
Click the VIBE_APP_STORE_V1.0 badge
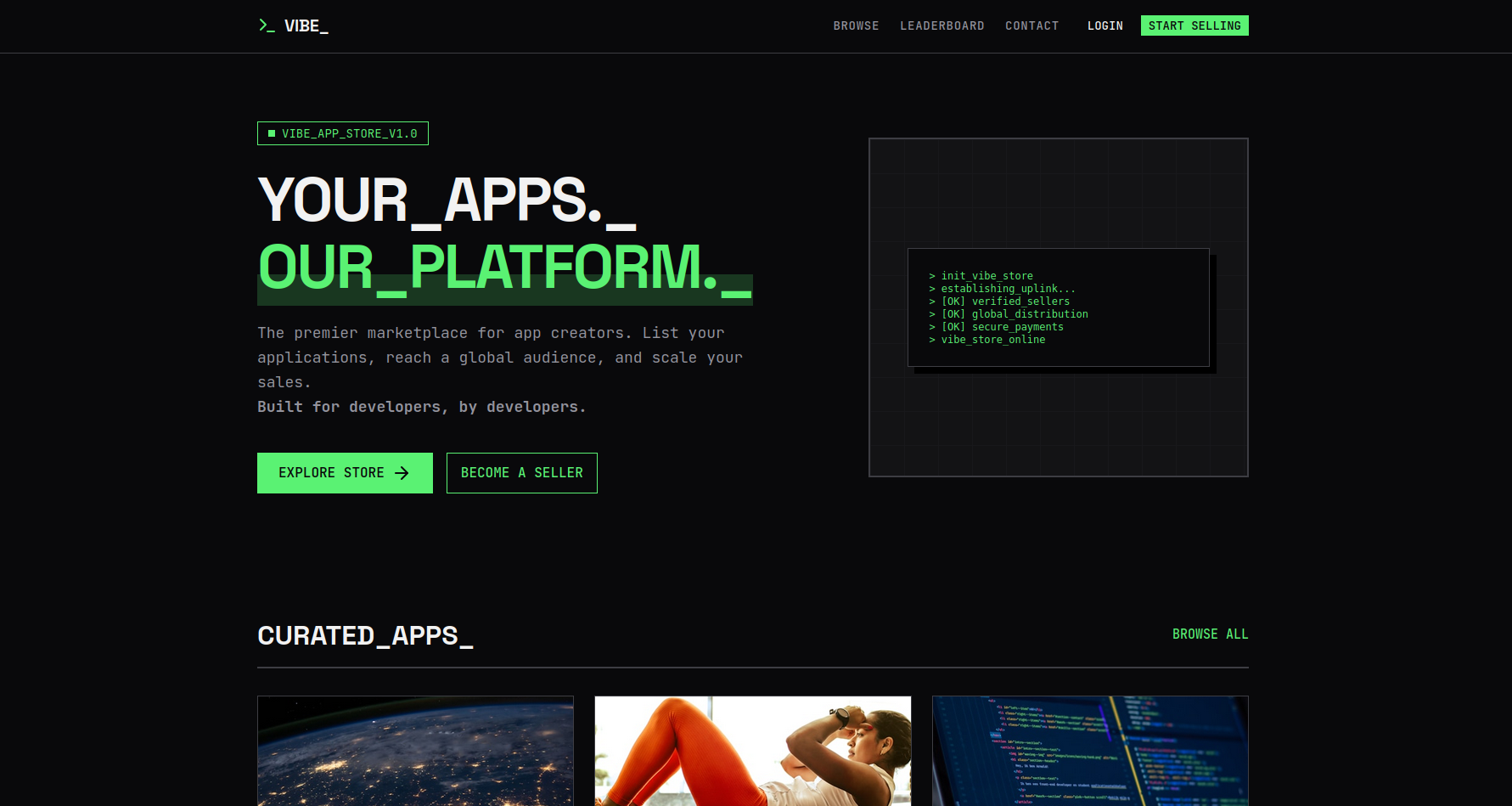(343, 132)
